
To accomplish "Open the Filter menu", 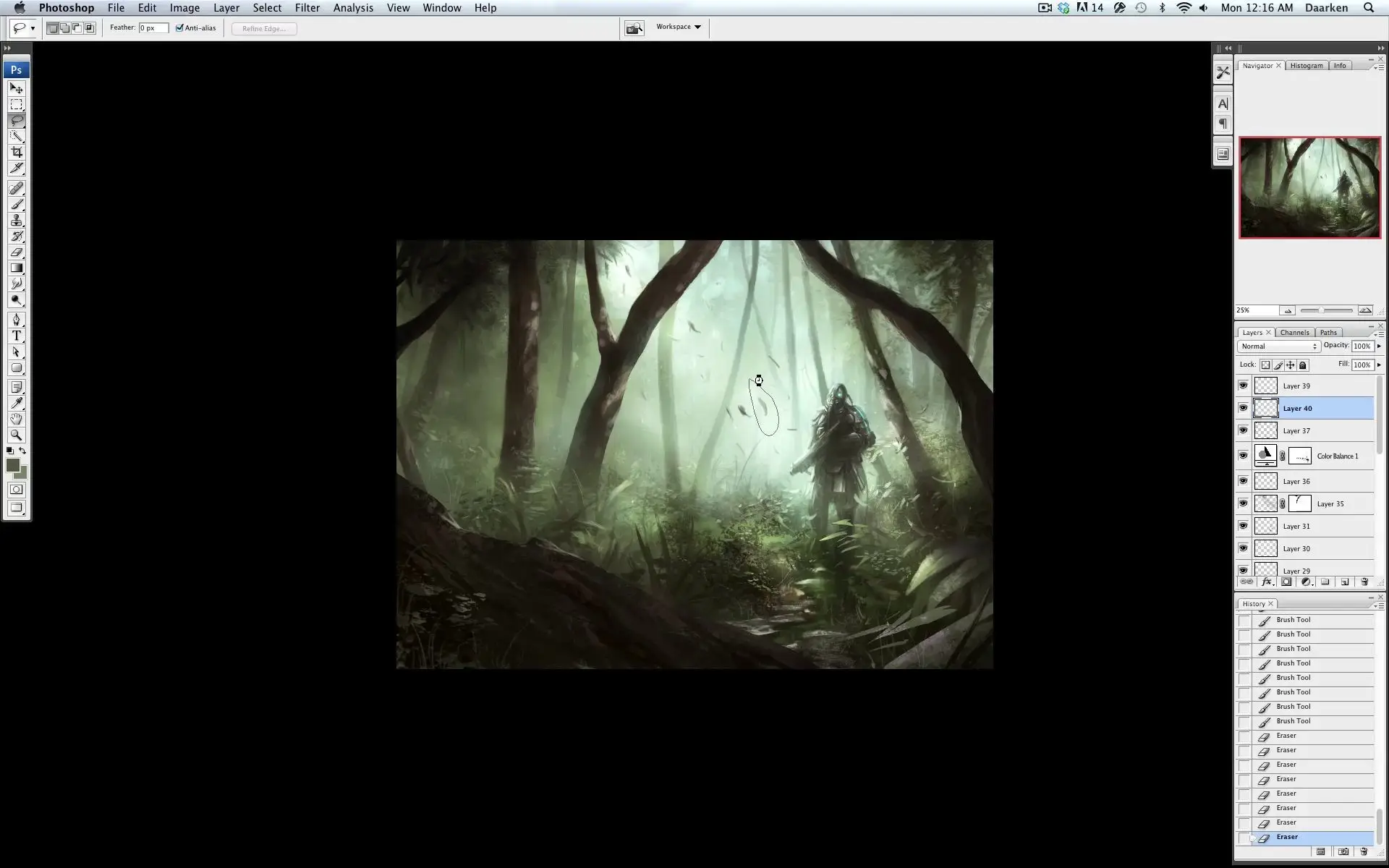I will [307, 8].
